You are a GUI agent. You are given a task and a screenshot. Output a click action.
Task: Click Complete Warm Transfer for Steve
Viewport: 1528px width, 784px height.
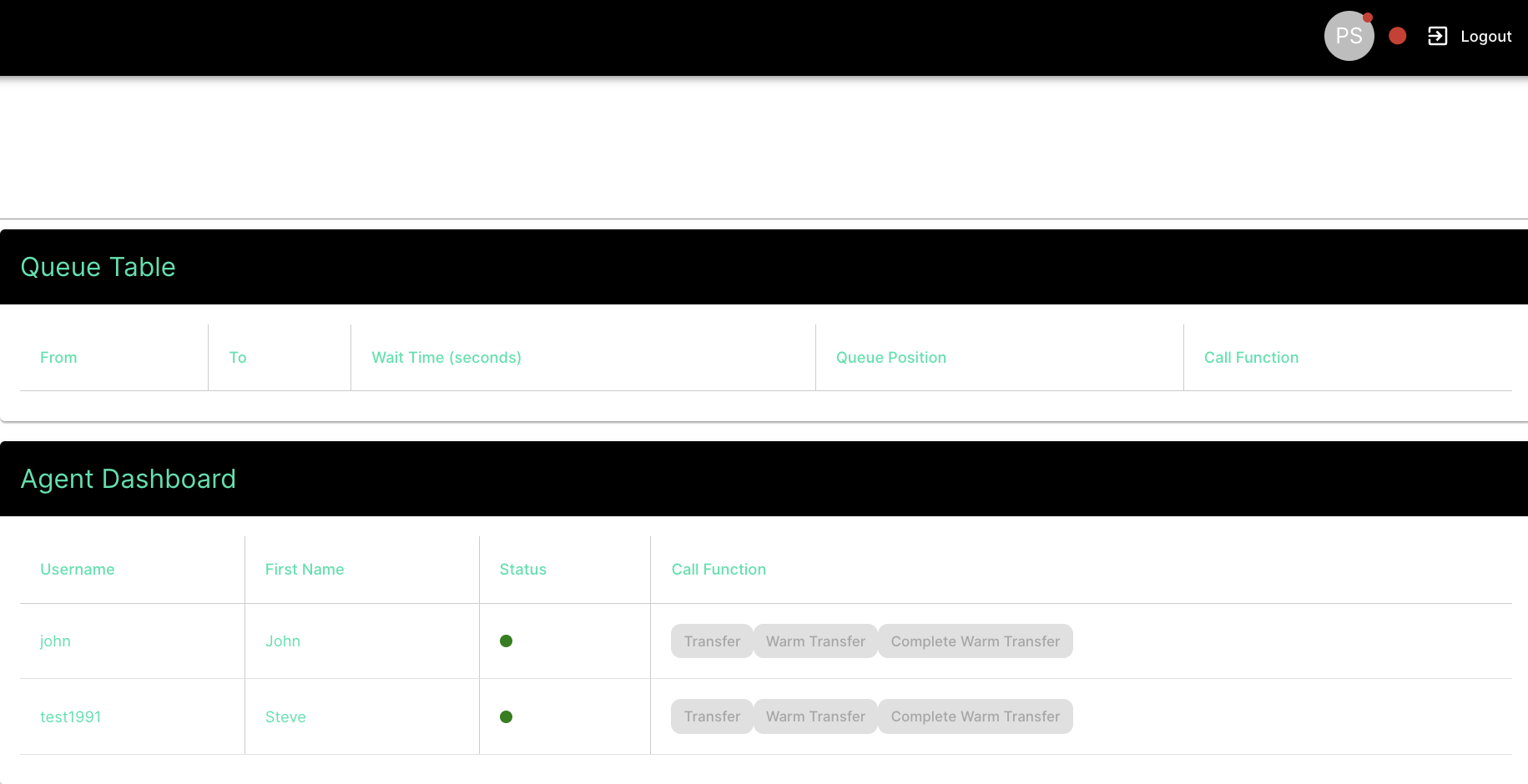coord(975,716)
